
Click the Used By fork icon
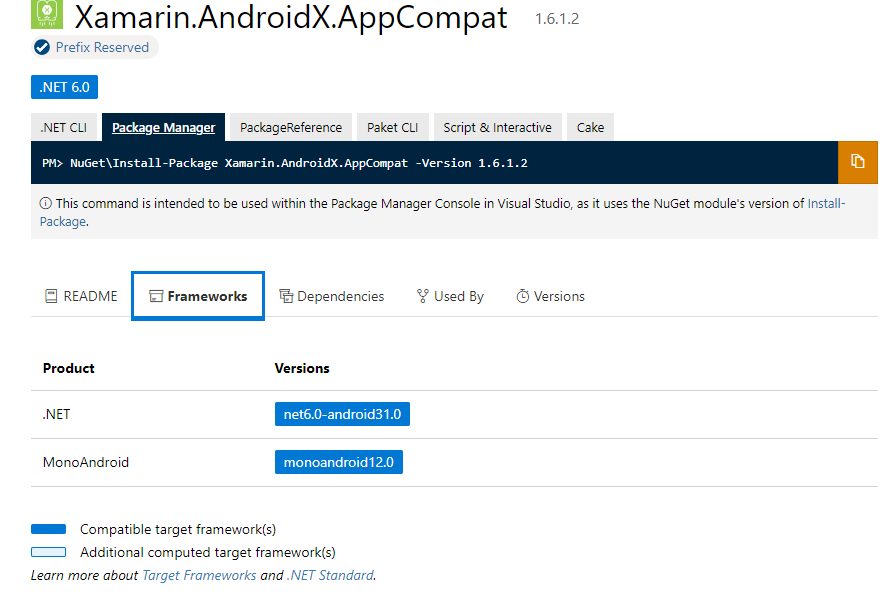[421, 296]
